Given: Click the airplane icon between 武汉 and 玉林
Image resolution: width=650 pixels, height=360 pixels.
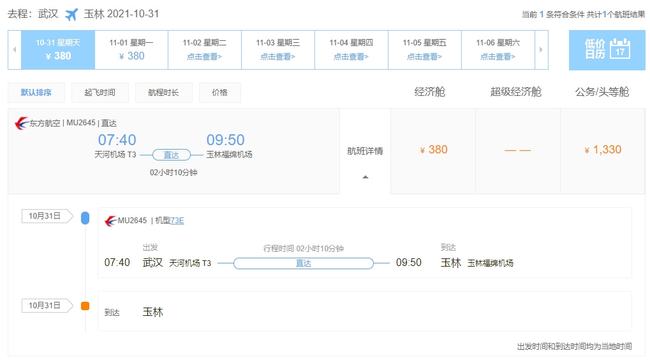Looking at the screenshot, I should point(71,15).
